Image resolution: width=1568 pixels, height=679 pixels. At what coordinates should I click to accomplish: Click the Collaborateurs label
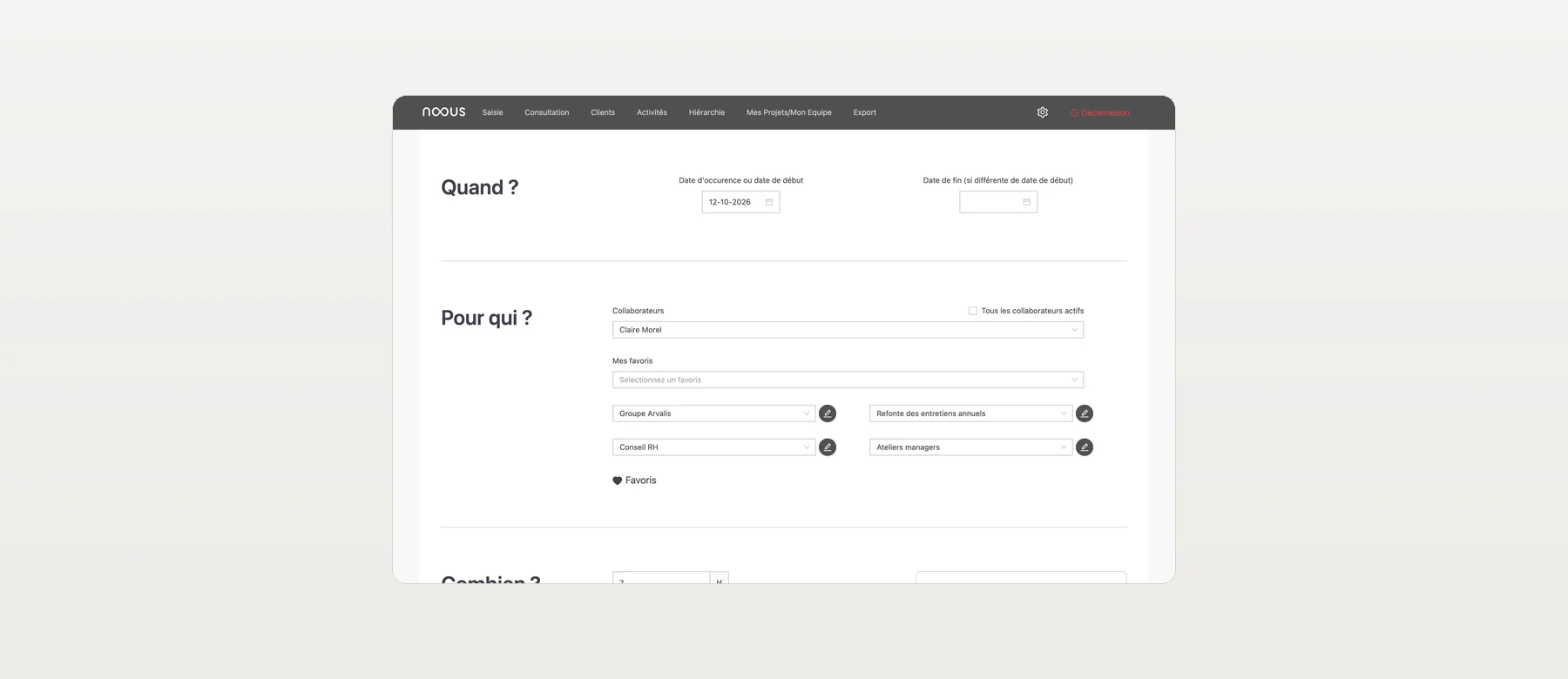[639, 311]
